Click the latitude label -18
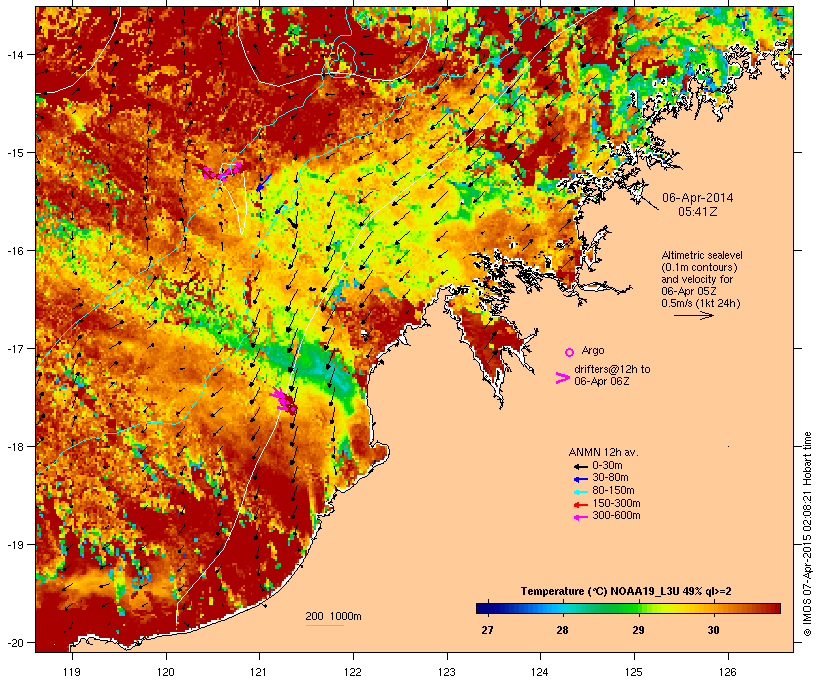Screen dimensions: 820x680 pyautogui.click(x=15, y=447)
